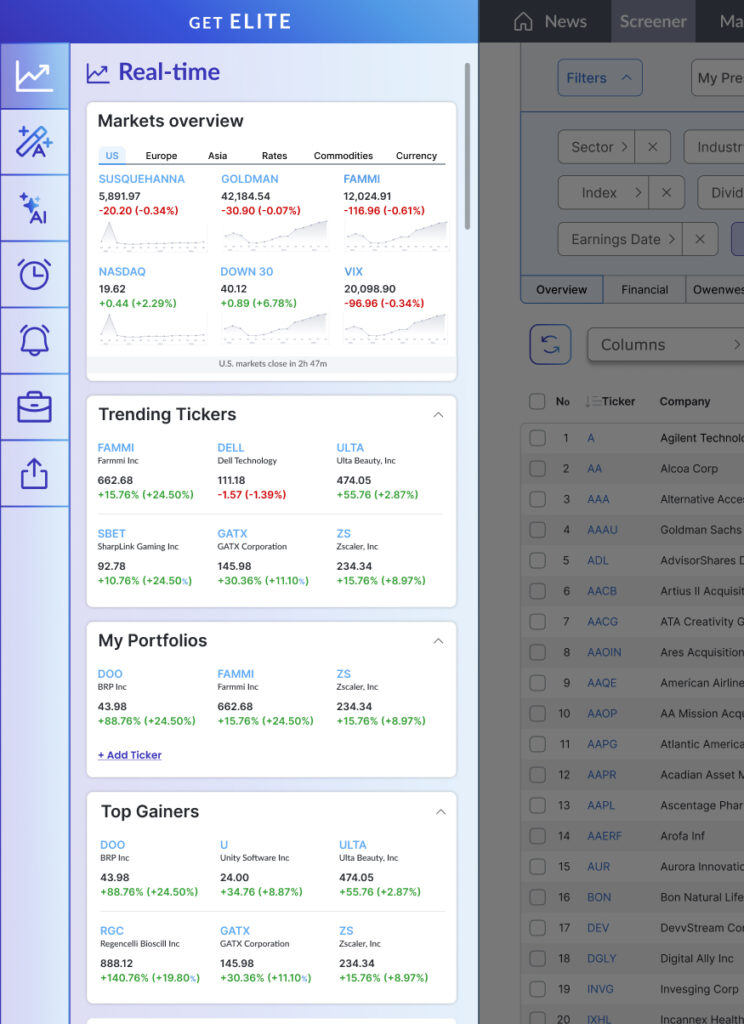Open the NASDAQ index link
The width and height of the screenshot is (744, 1024).
[x=122, y=272]
